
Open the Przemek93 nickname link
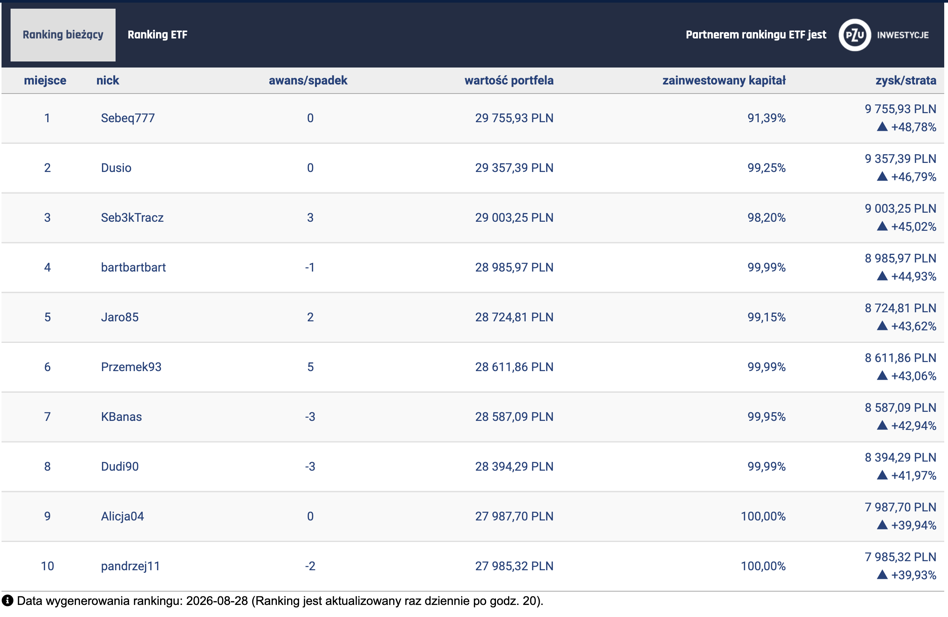tap(131, 367)
